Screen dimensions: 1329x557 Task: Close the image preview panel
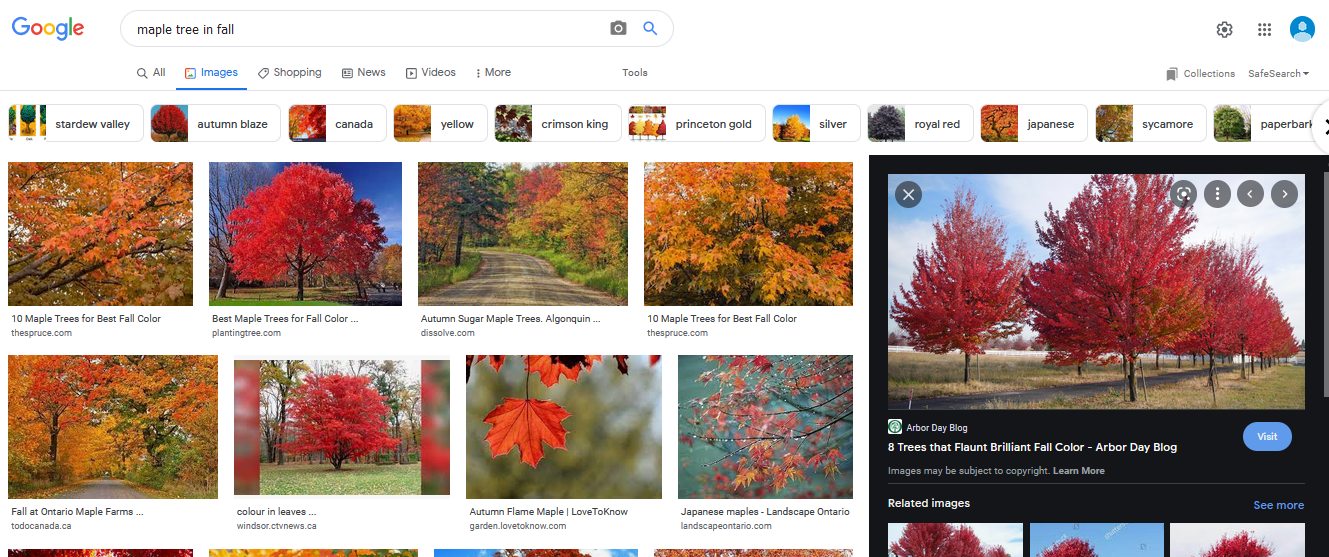coord(908,194)
